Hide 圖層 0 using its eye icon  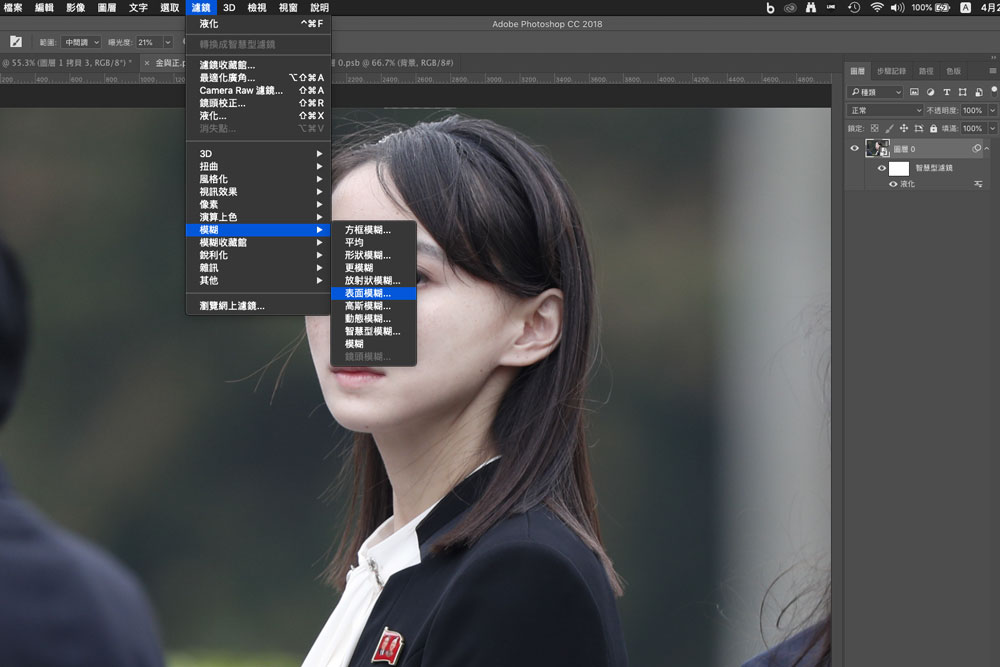854,148
